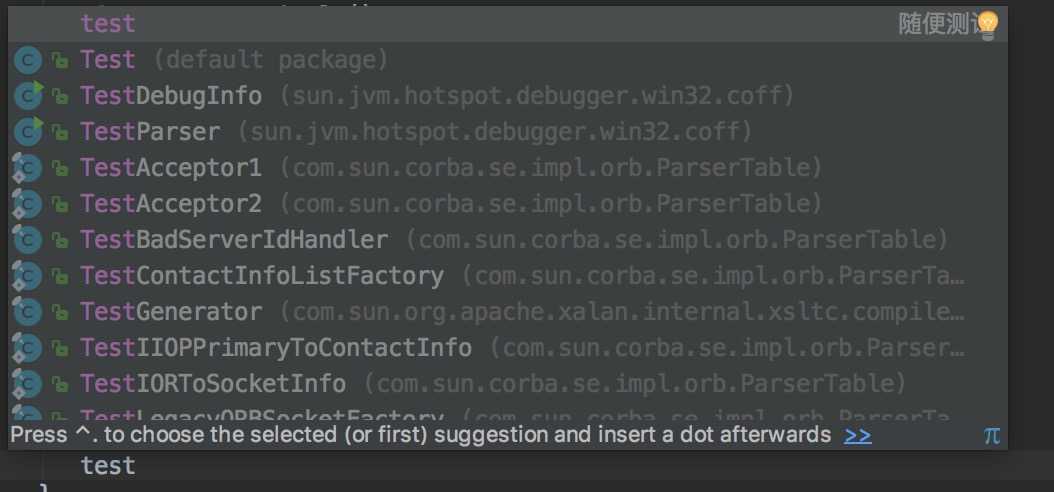
Task: Click the runnable class icon for TestDebugInfo
Action: (x=28, y=96)
